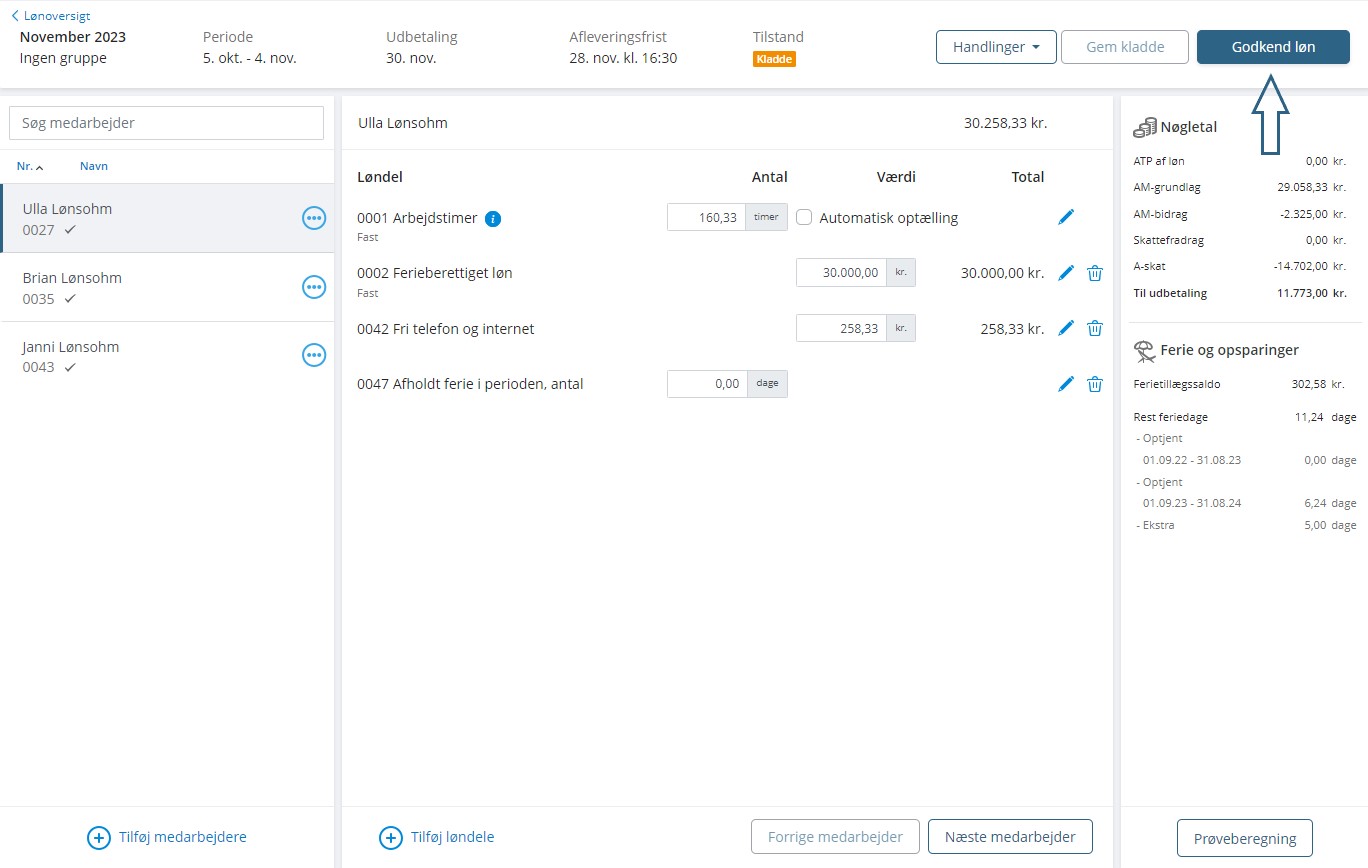This screenshot has height=868, width=1368.
Task: Open options menu for Ulla Lønsohm
Action: (314, 218)
